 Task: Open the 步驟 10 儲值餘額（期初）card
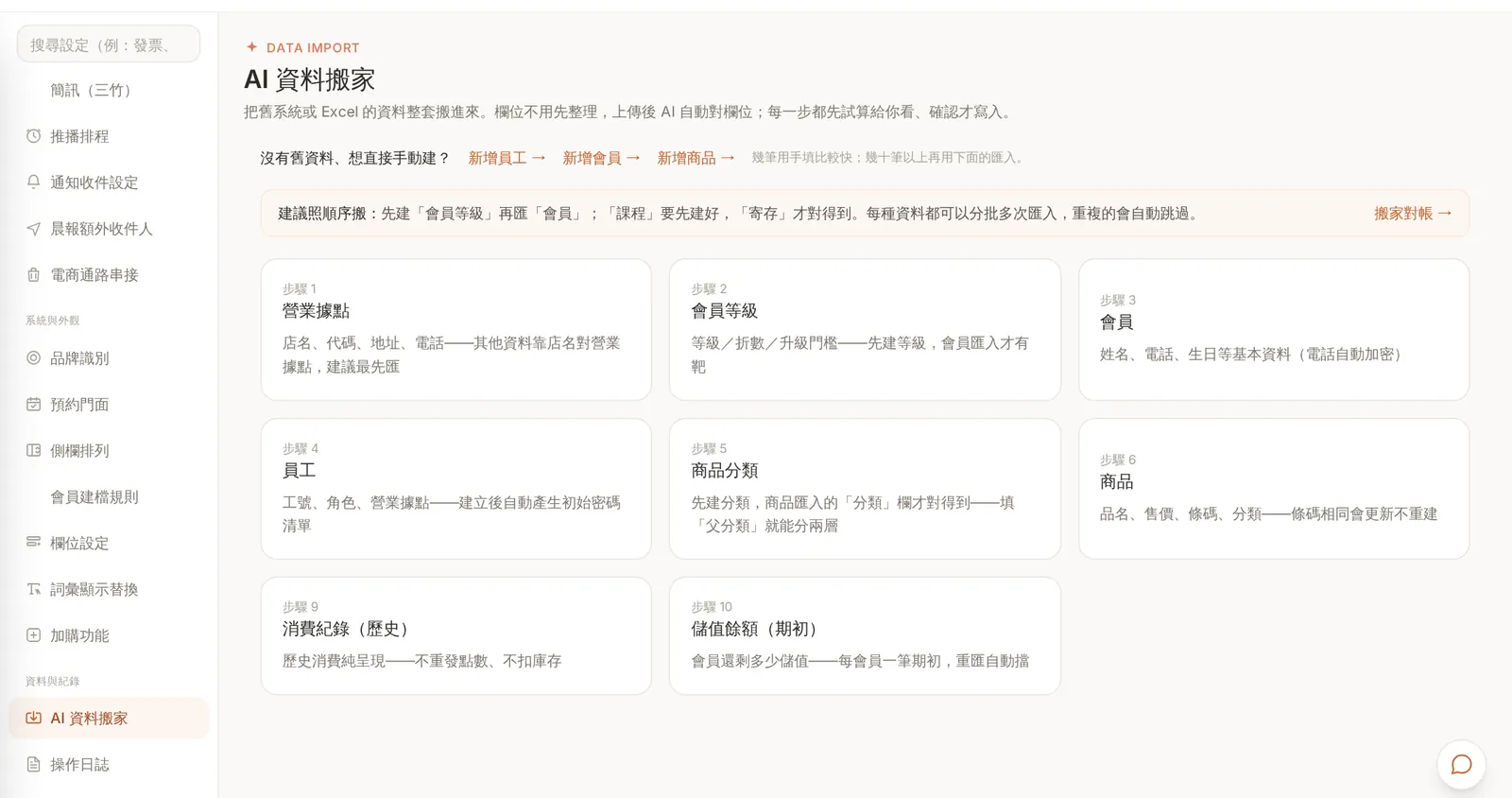[865, 636]
